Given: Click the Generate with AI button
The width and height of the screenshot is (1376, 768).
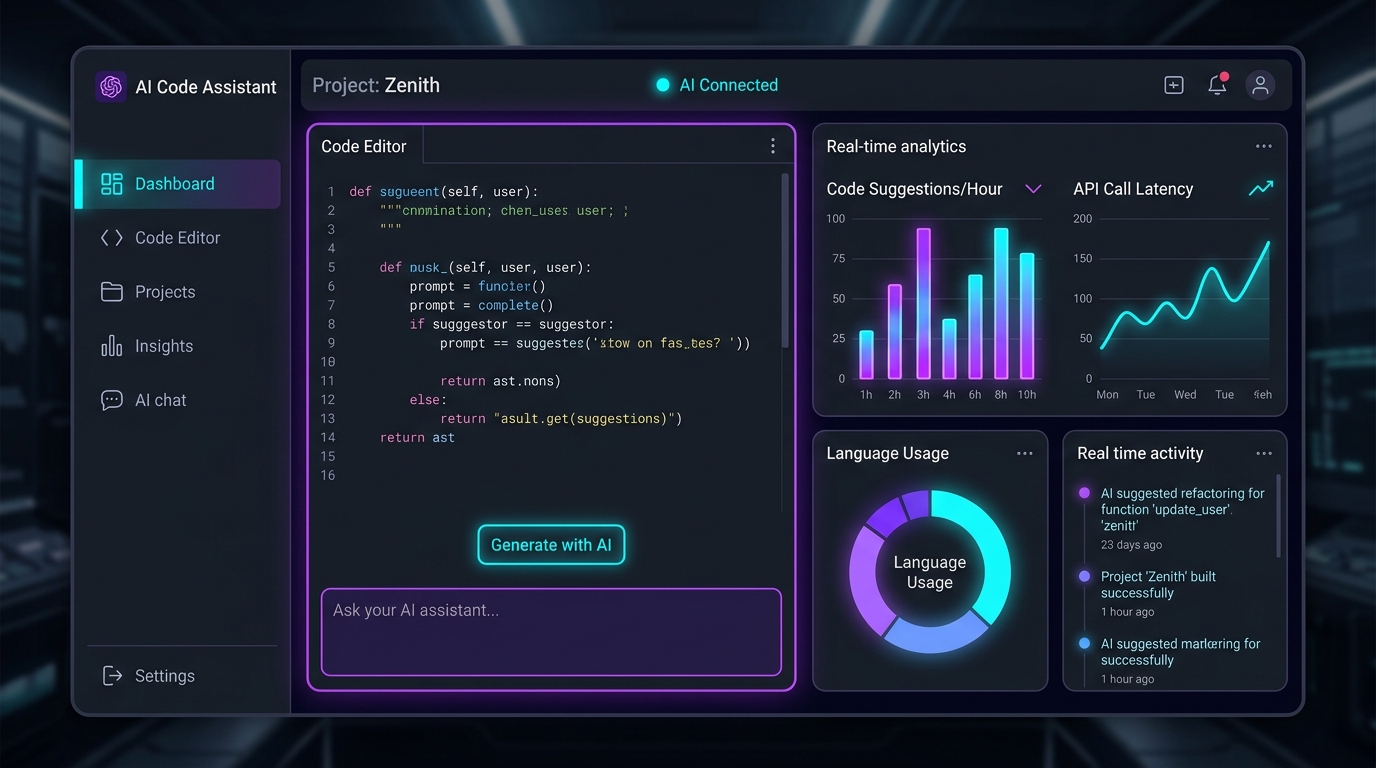Looking at the screenshot, I should pyautogui.click(x=551, y=545).
